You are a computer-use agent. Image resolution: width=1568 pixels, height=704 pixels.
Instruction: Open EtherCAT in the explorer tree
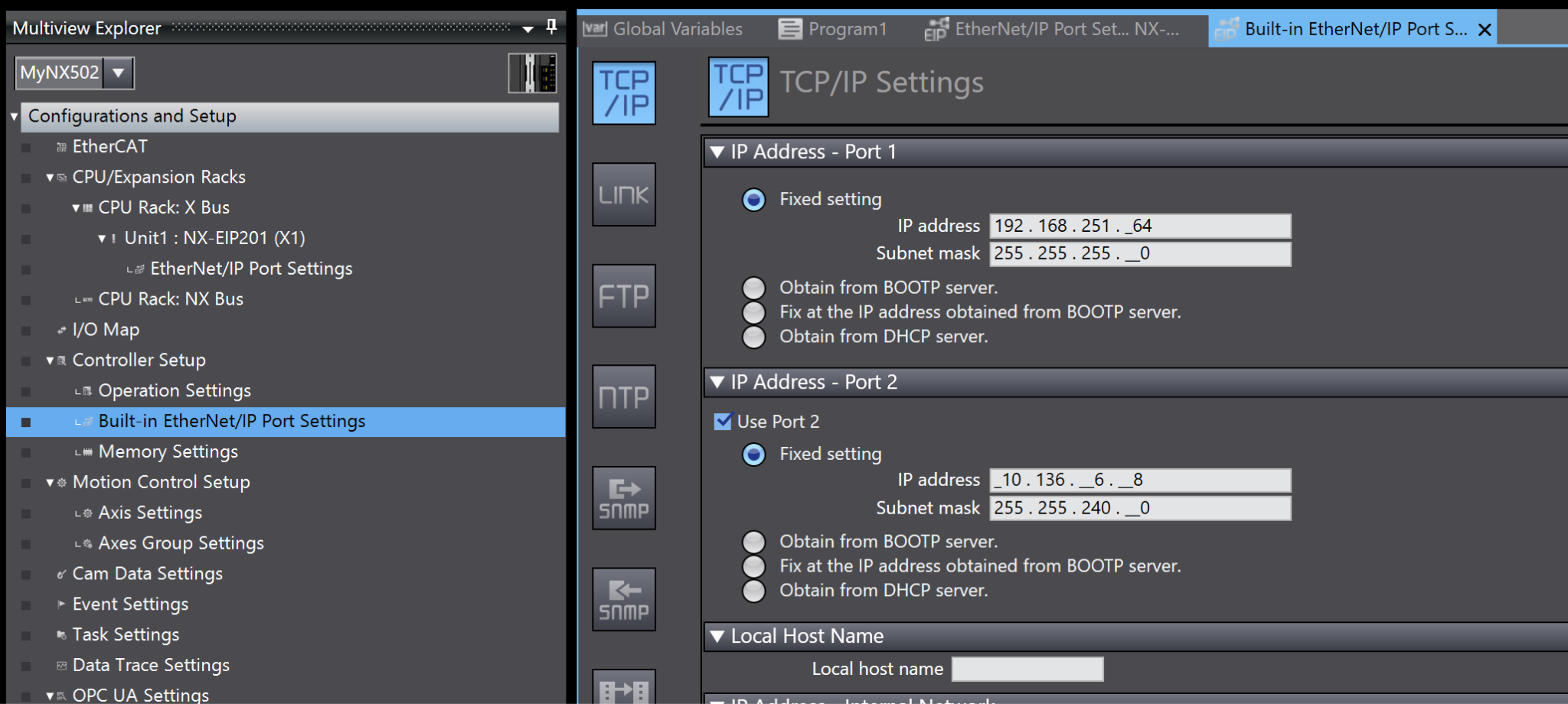pos(109,146)
